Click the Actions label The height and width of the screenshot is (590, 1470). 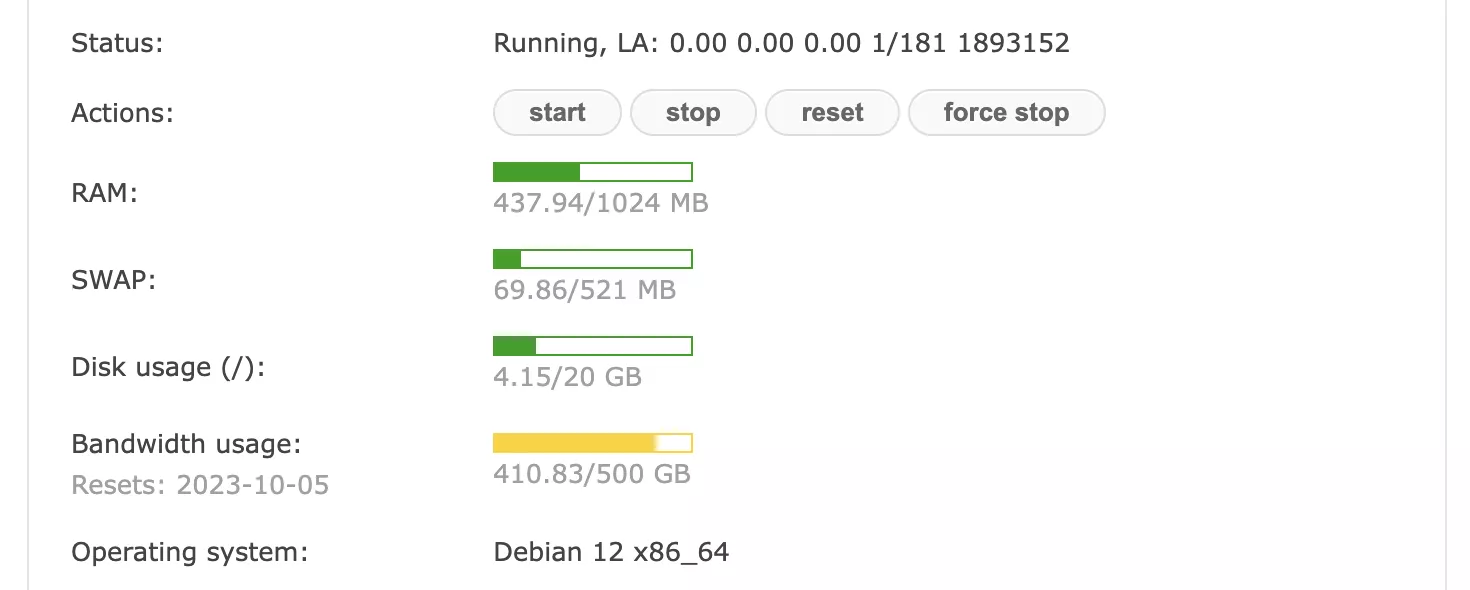tap(122, 113)
